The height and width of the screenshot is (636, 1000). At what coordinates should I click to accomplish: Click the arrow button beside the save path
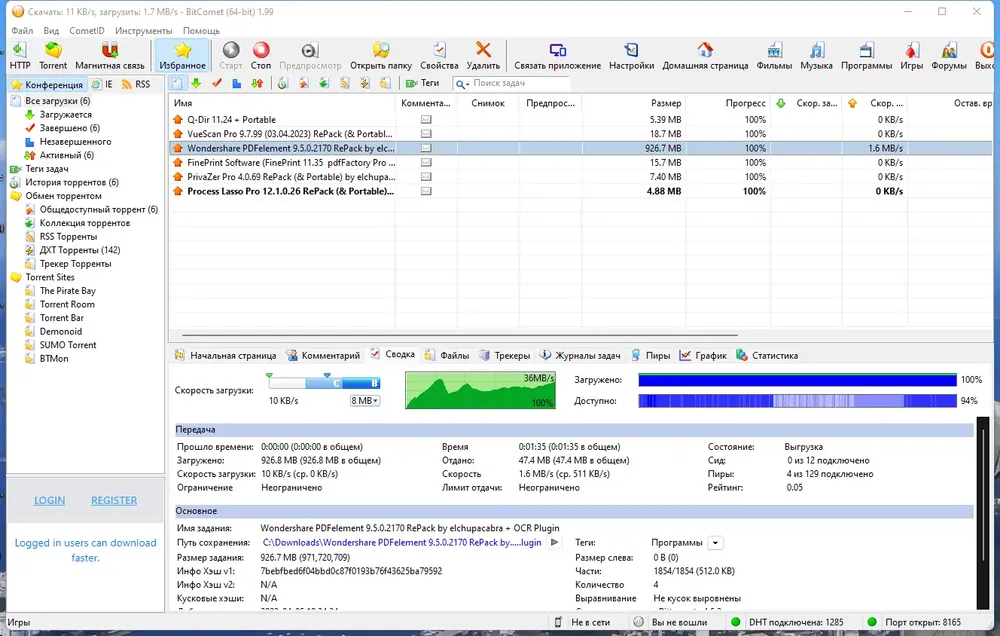(x=555, y=543)
